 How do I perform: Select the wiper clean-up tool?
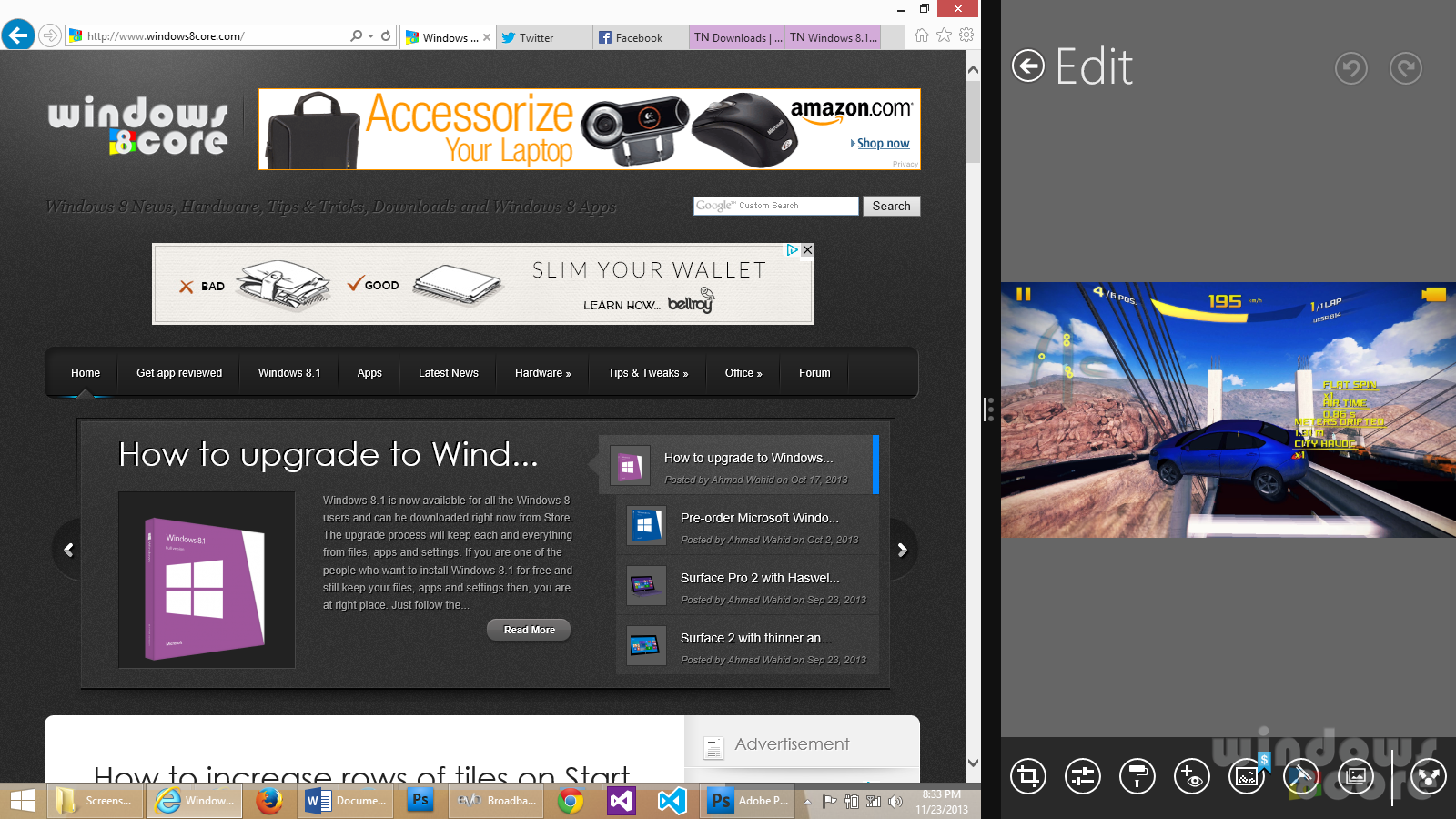(x=1301, y=776)
